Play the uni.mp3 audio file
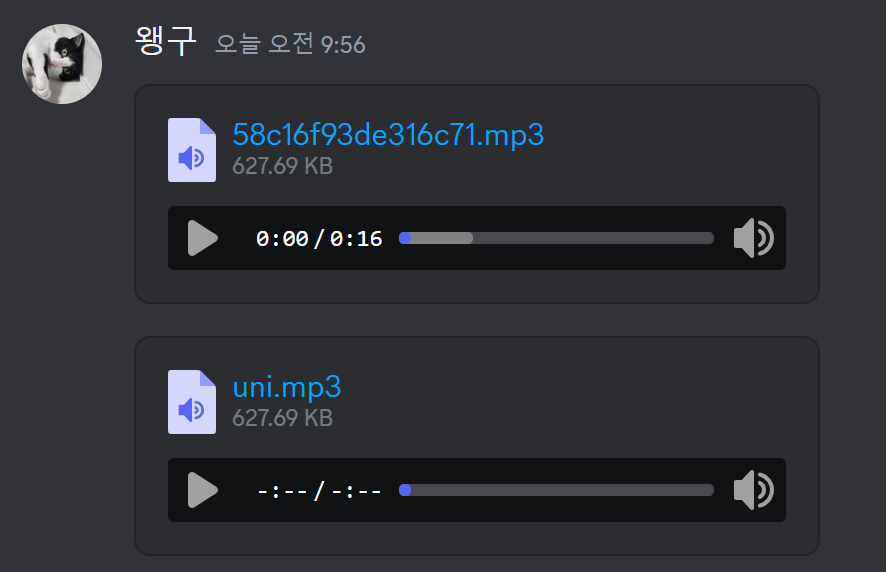 click(x=203, y=490)
